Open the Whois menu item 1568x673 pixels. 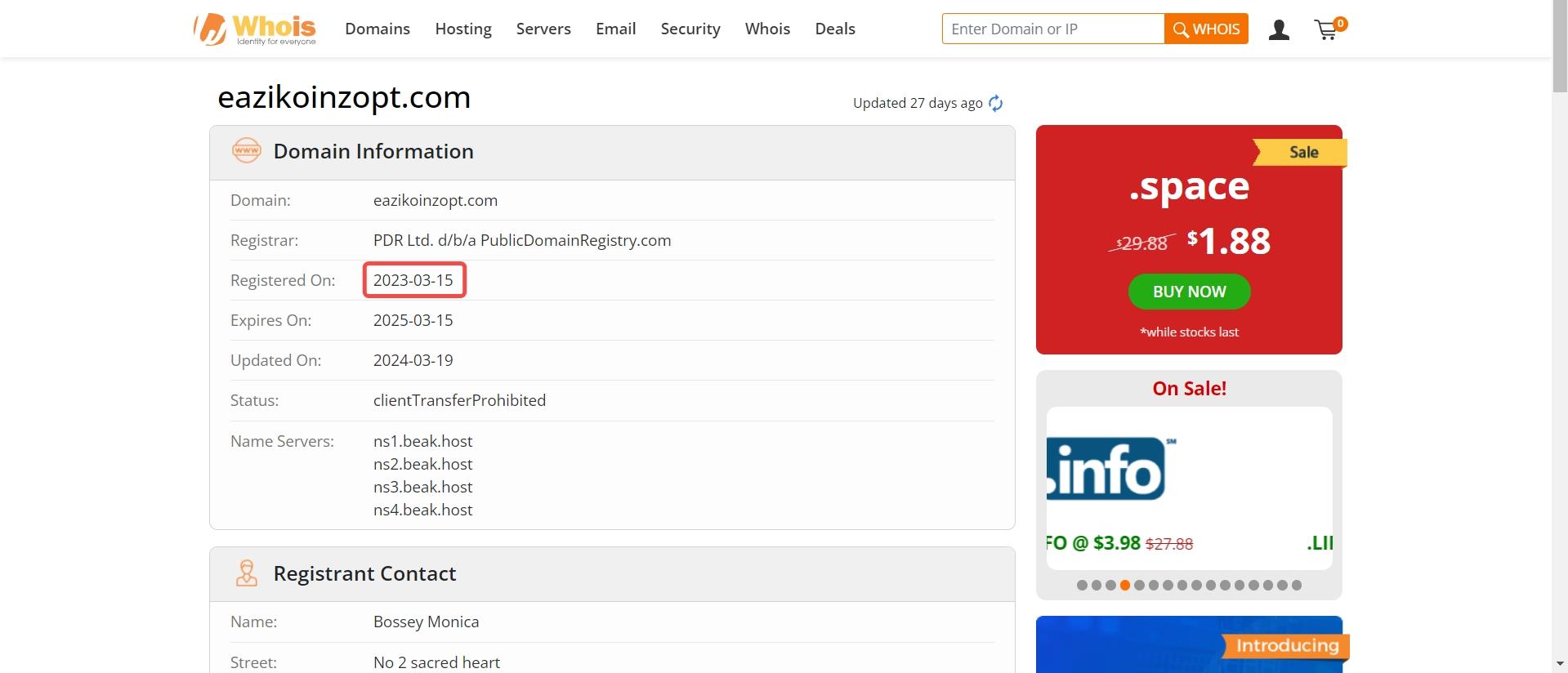click(x=767, y=29)
